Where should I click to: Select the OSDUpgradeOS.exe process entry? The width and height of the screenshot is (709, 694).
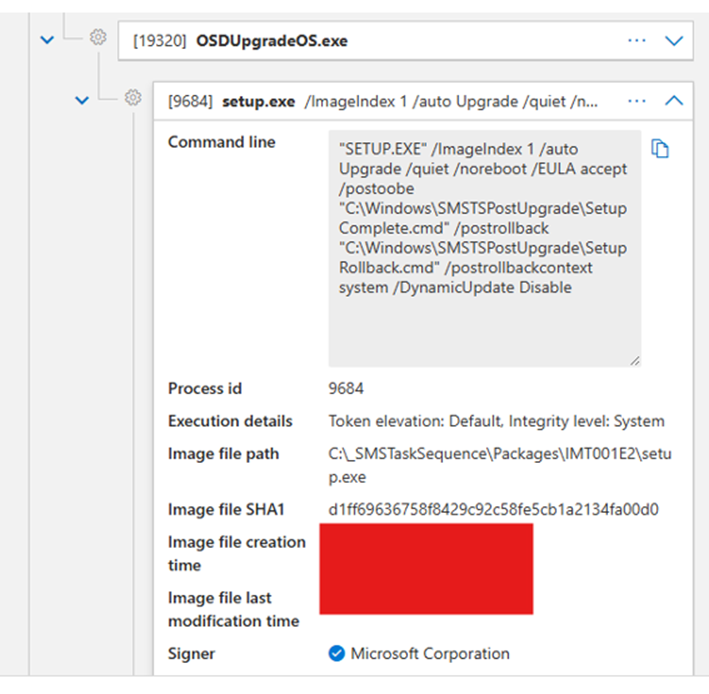pos(272,41)
